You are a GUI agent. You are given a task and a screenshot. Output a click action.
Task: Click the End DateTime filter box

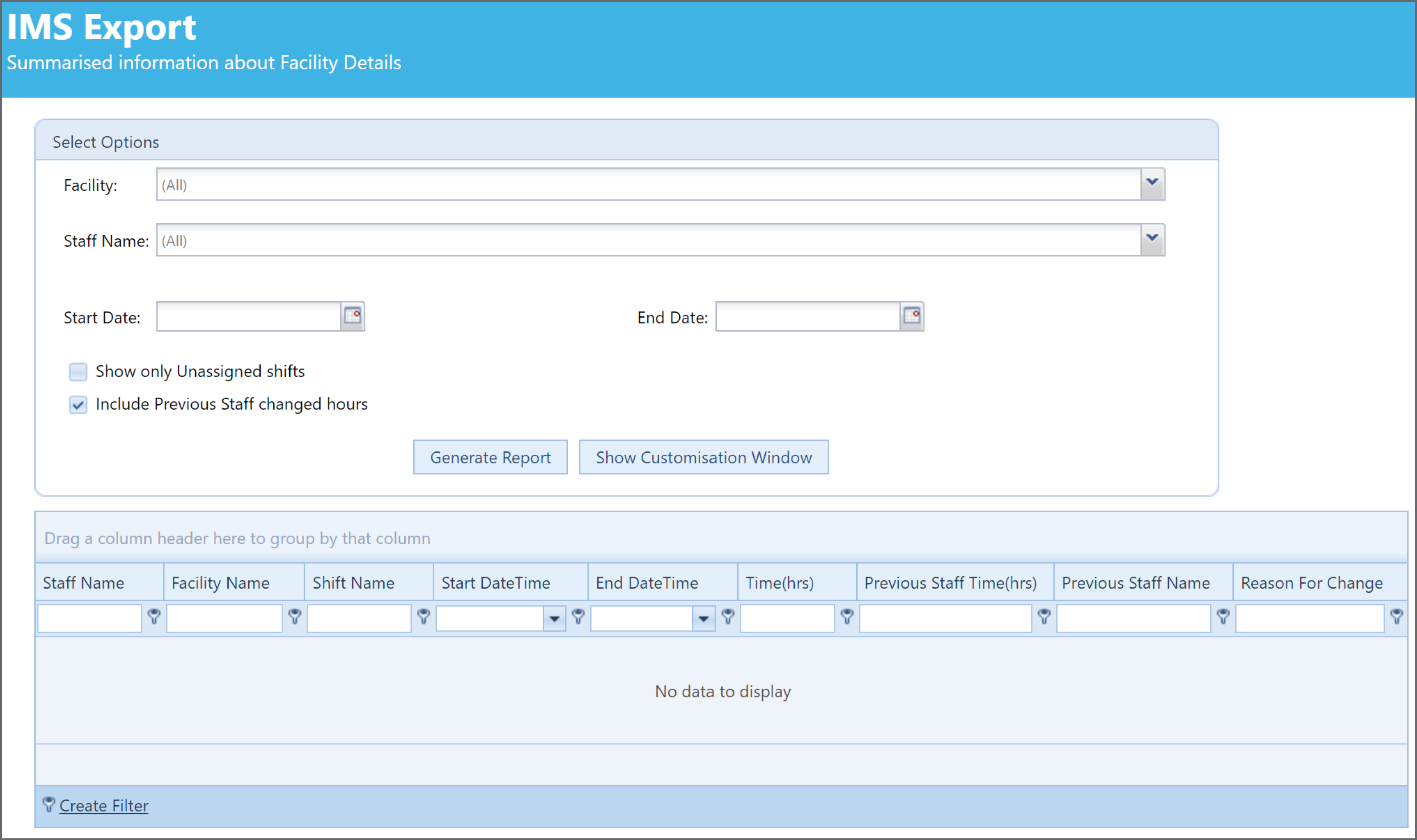[x=642, y=619]
